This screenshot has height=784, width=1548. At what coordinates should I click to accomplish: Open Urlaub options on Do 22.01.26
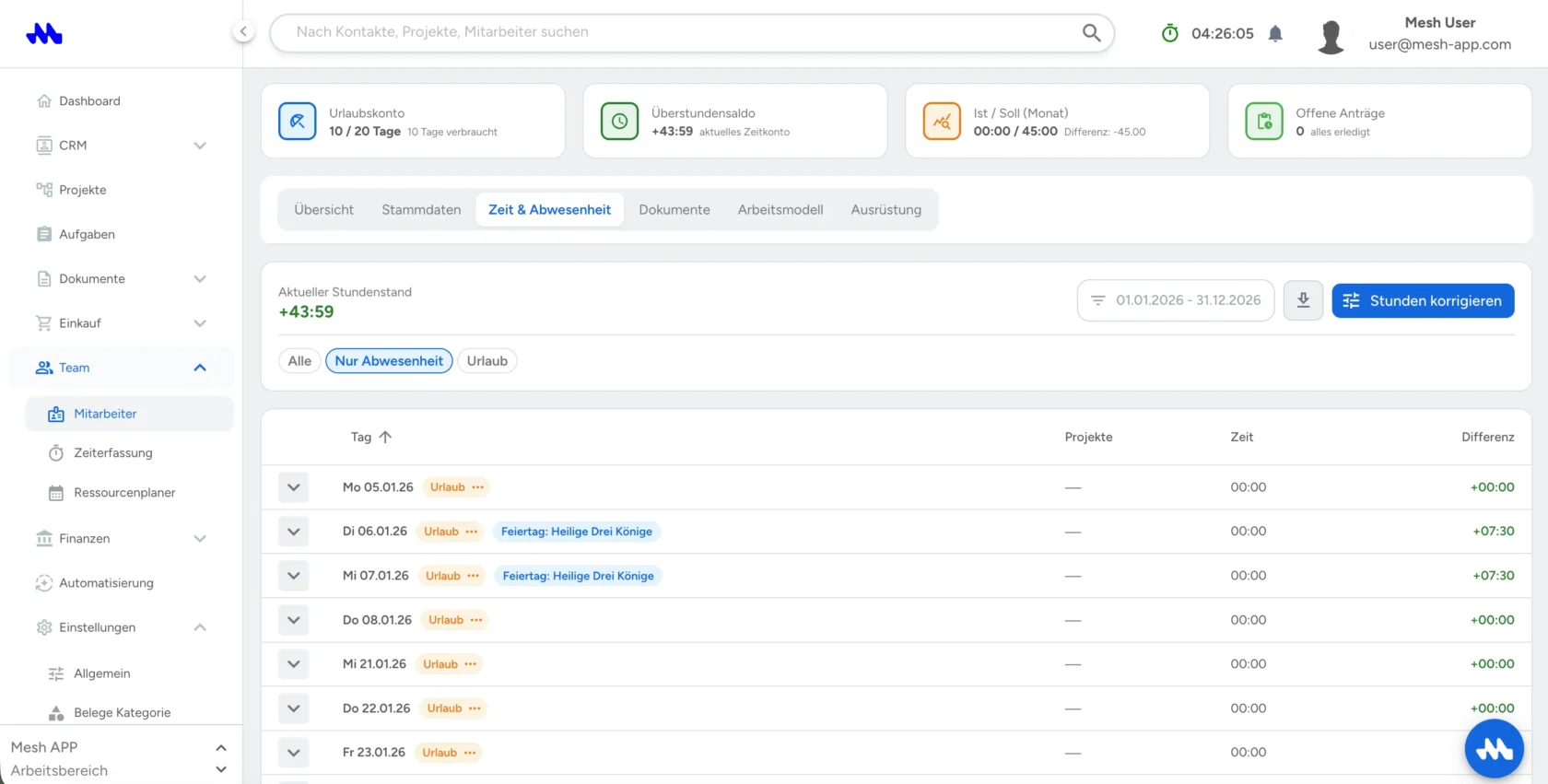(x=475, y=708)
